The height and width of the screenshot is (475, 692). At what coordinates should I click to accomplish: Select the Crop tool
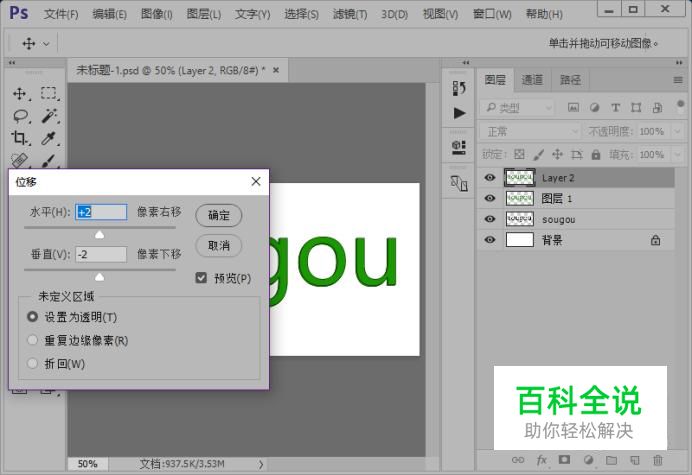point(19,138)
